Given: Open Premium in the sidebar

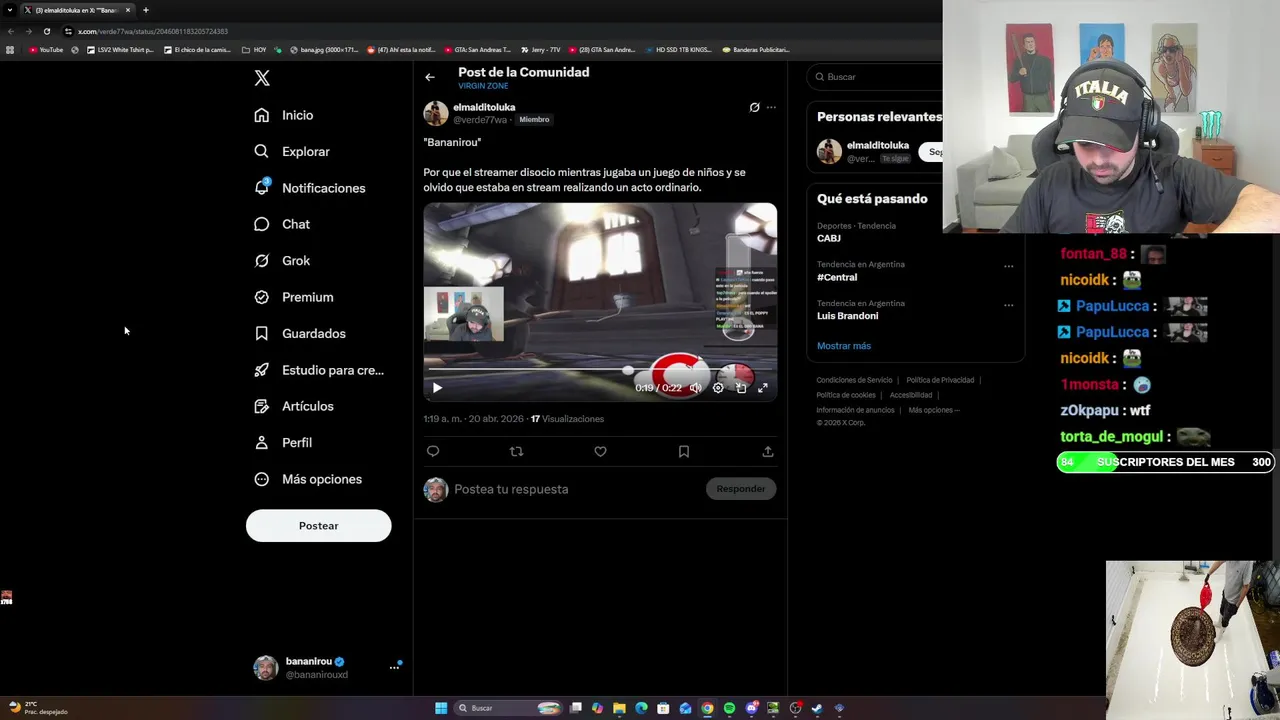Looking at the screenshot, I should click(x=294, y=297).
